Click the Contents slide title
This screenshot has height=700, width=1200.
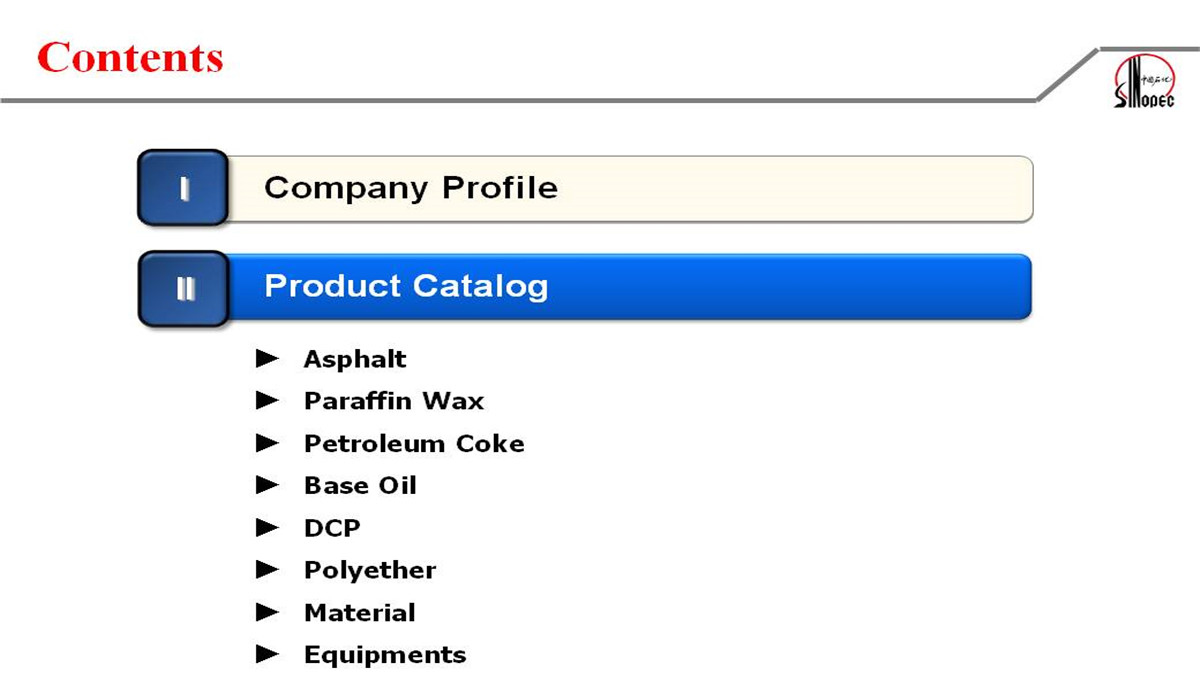click(130, 57)
